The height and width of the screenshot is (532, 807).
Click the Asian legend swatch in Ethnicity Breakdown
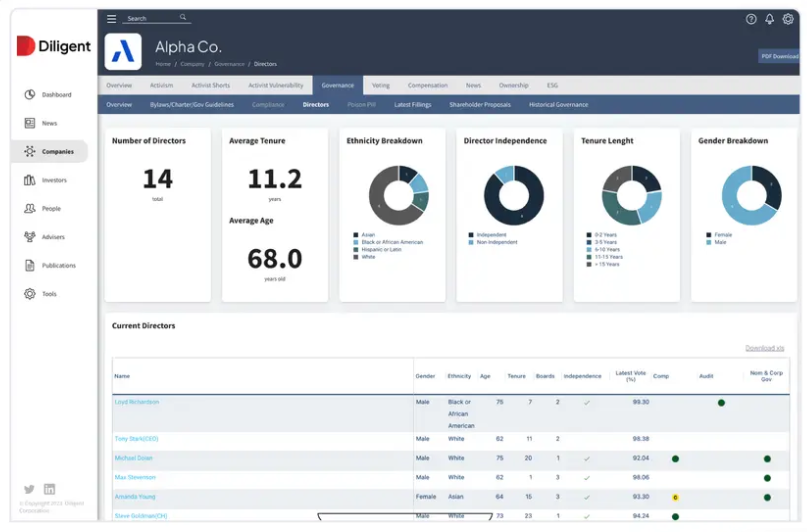coord(355,235)
